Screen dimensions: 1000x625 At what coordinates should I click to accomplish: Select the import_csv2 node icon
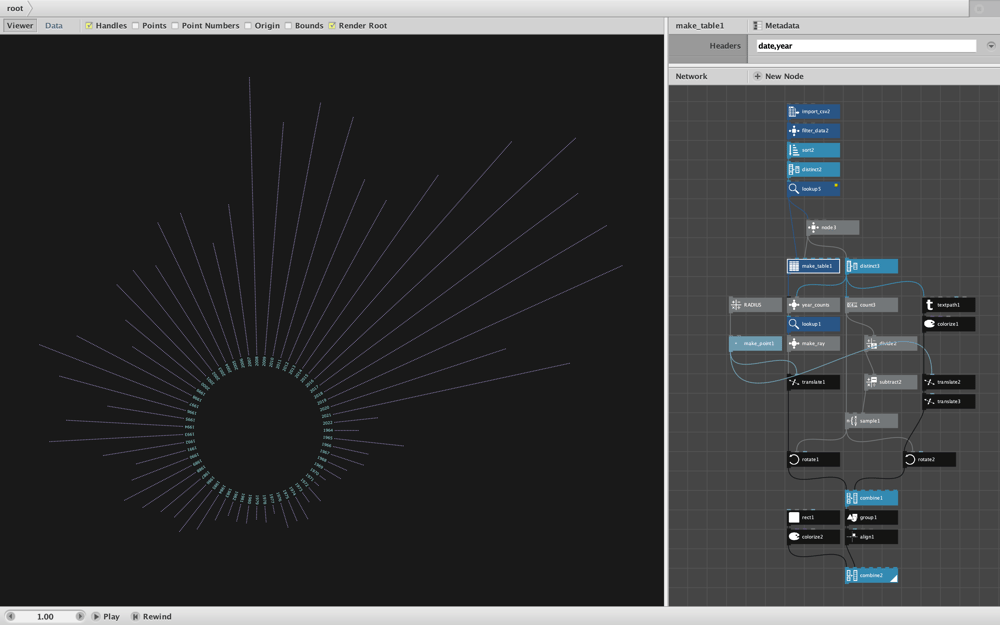(x=793, y=112)
